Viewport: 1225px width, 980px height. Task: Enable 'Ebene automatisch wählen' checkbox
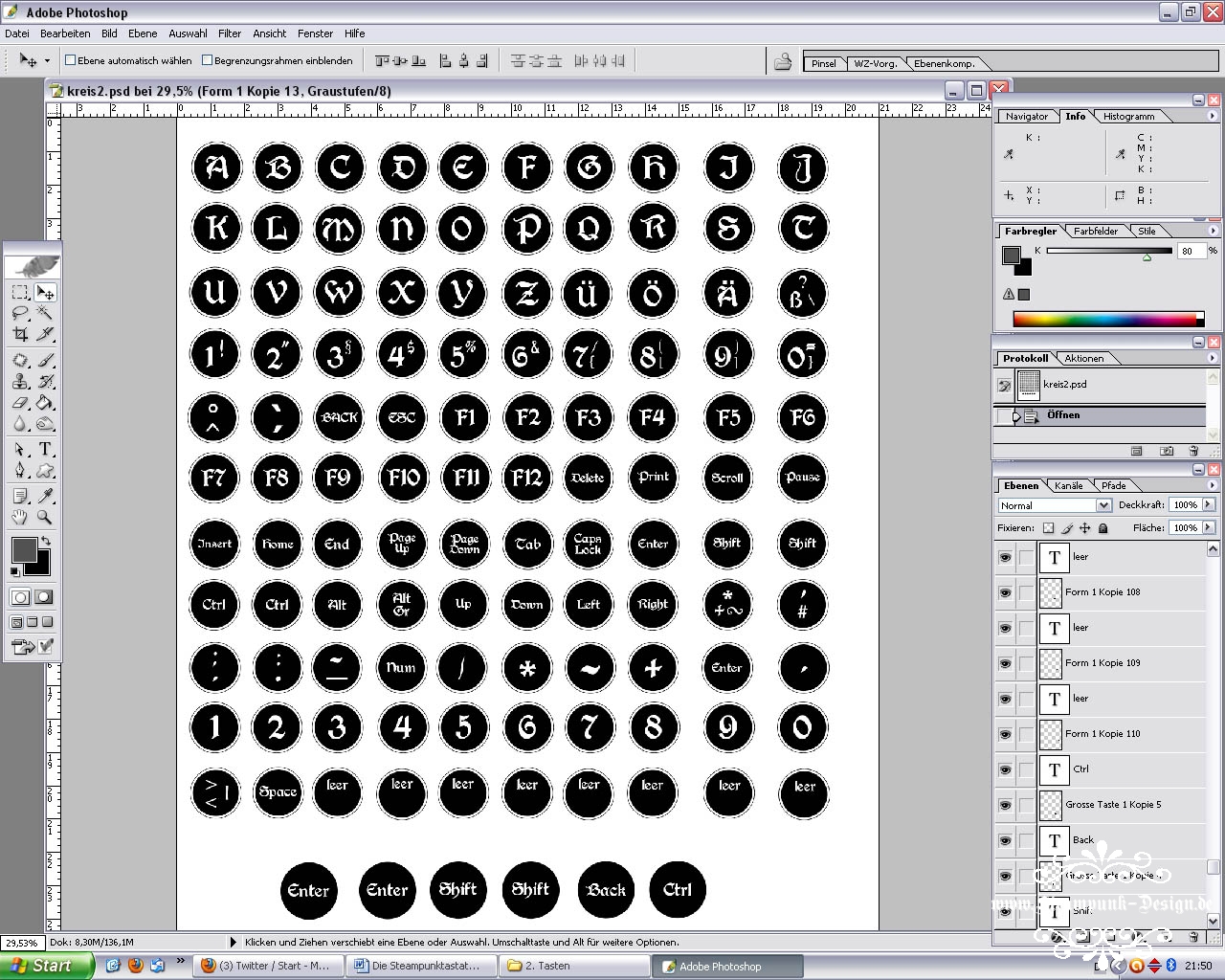coord(70,60)
